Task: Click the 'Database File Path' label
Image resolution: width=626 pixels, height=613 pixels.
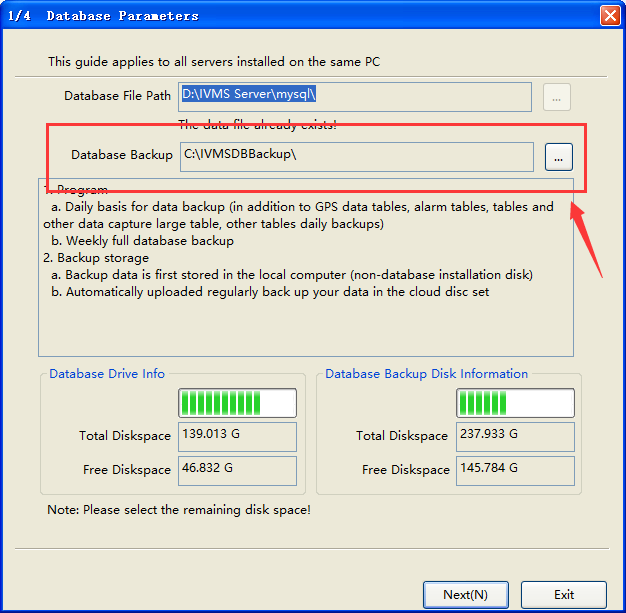Action: coord(117,96)
